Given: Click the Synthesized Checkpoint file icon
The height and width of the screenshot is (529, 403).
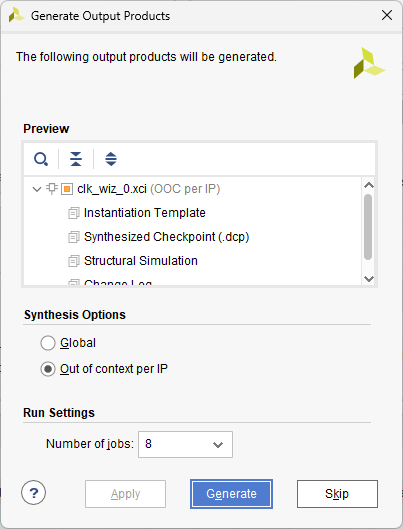Looking at the screenshot, I should (x=74, y=237).
